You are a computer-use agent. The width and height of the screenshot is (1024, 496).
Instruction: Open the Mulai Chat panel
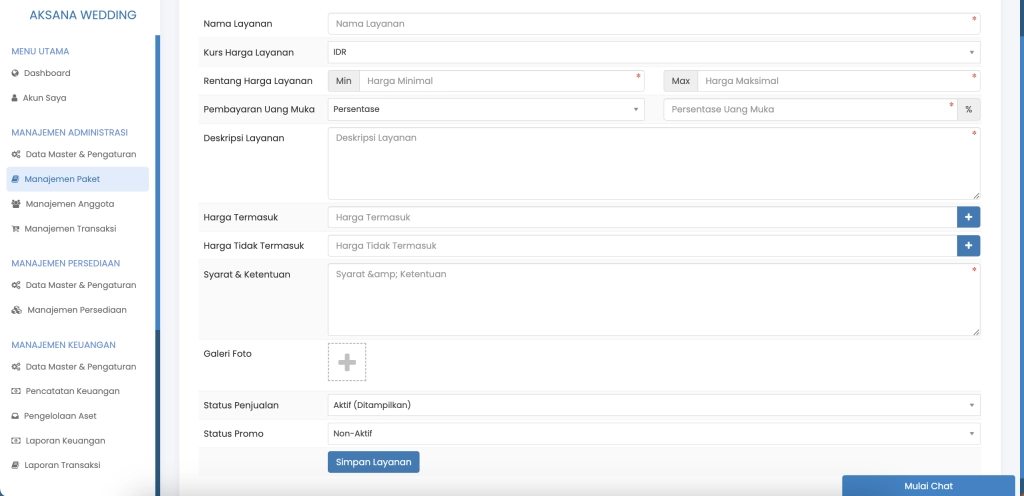pos(928,486)
